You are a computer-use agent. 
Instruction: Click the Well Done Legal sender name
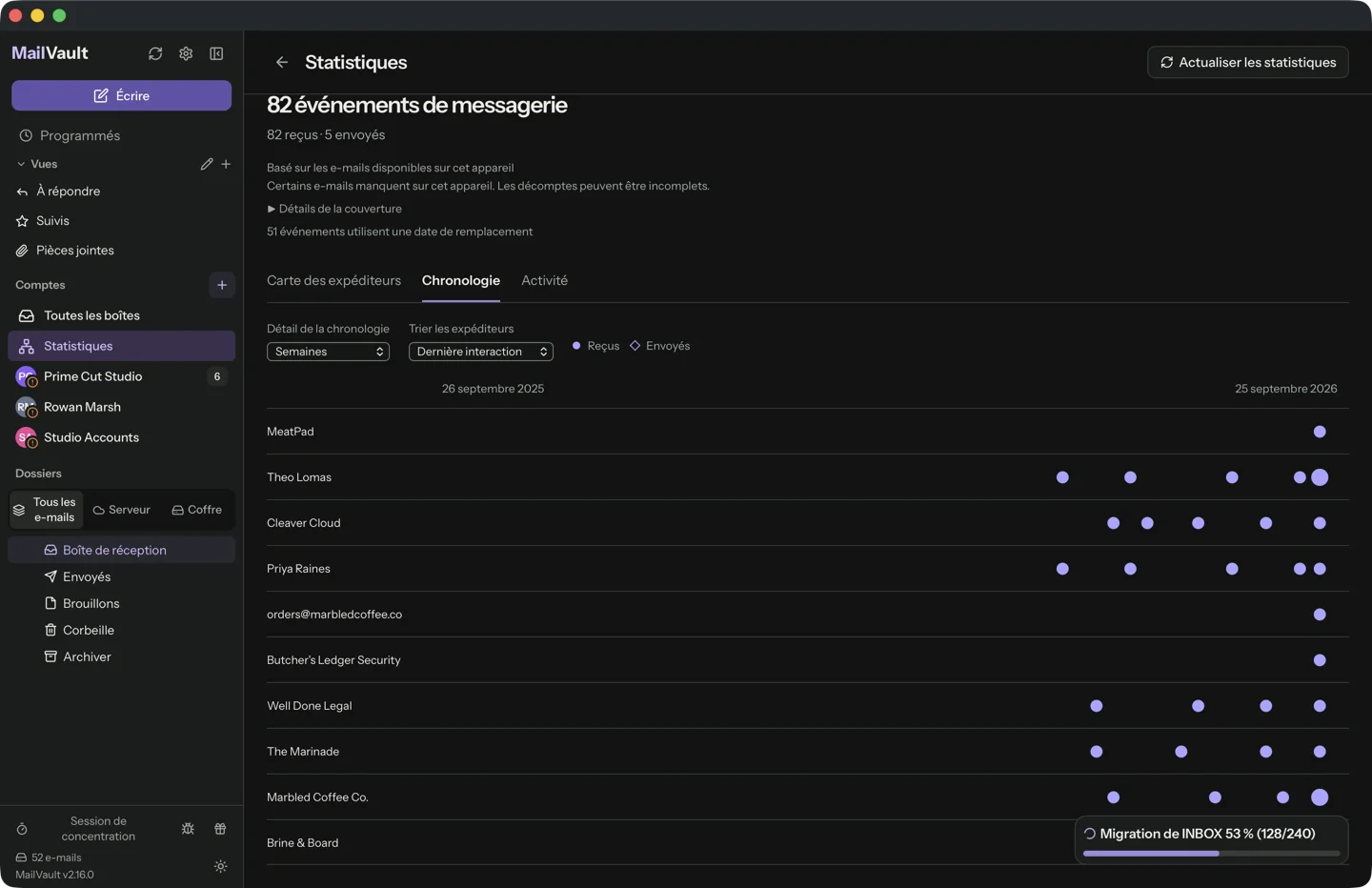pyautogui.click(x=310, y=706)
